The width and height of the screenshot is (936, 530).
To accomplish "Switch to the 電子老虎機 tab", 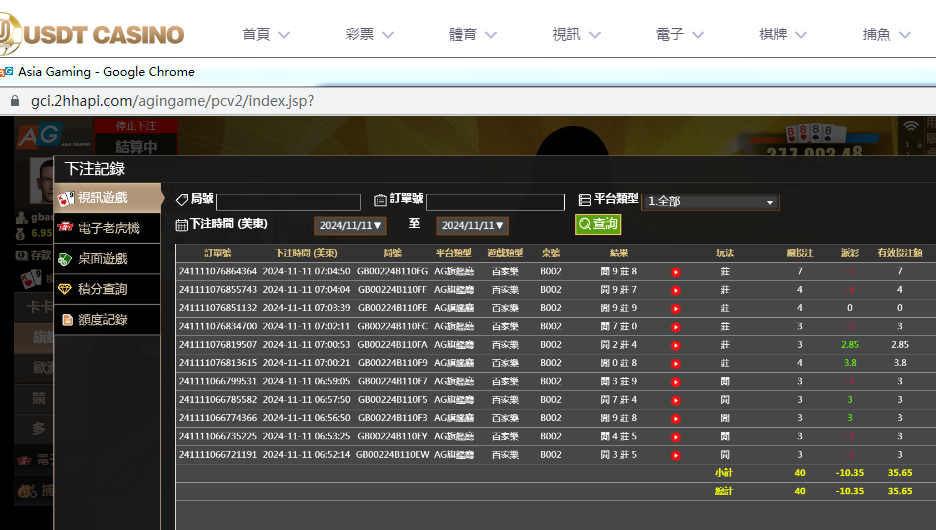I will [108, 228].
